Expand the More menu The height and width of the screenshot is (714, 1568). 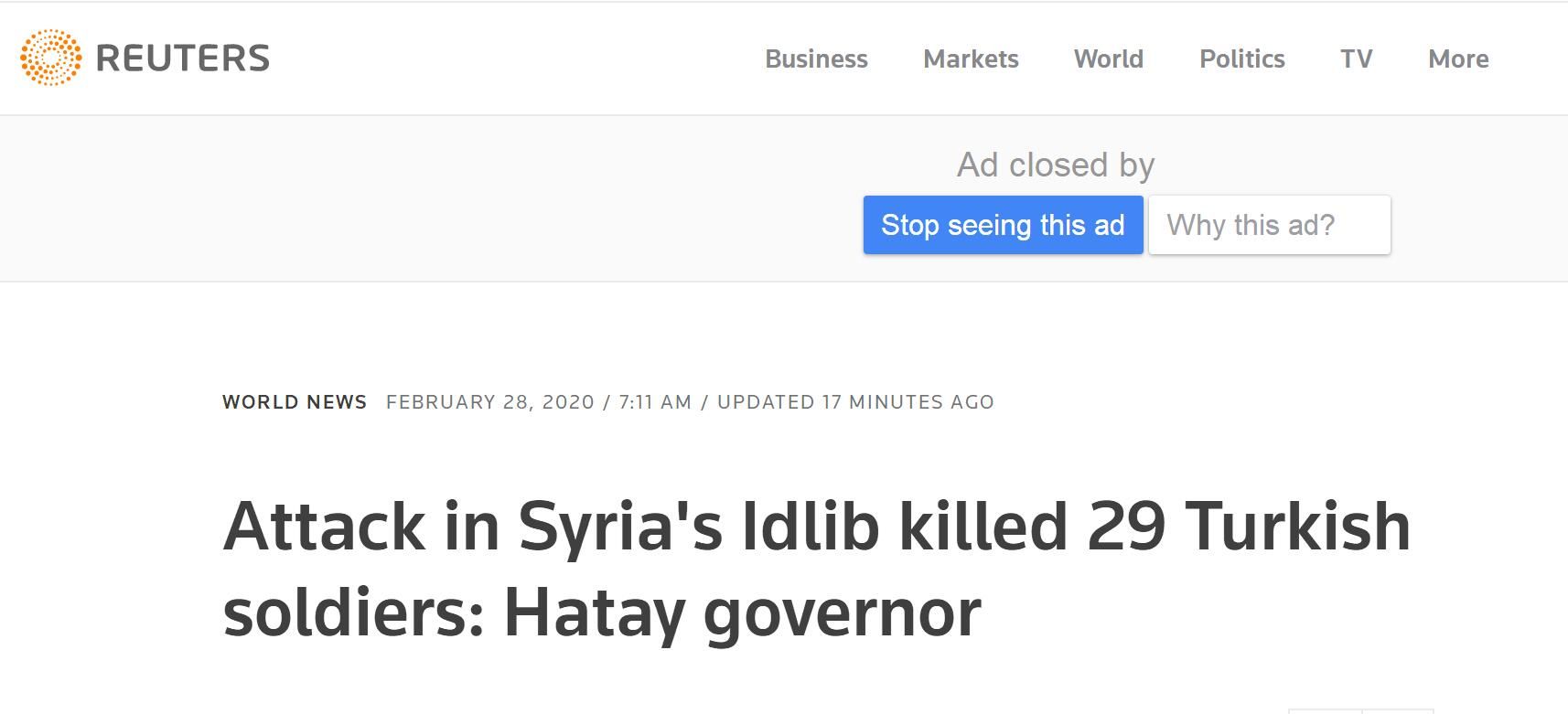1458,59
